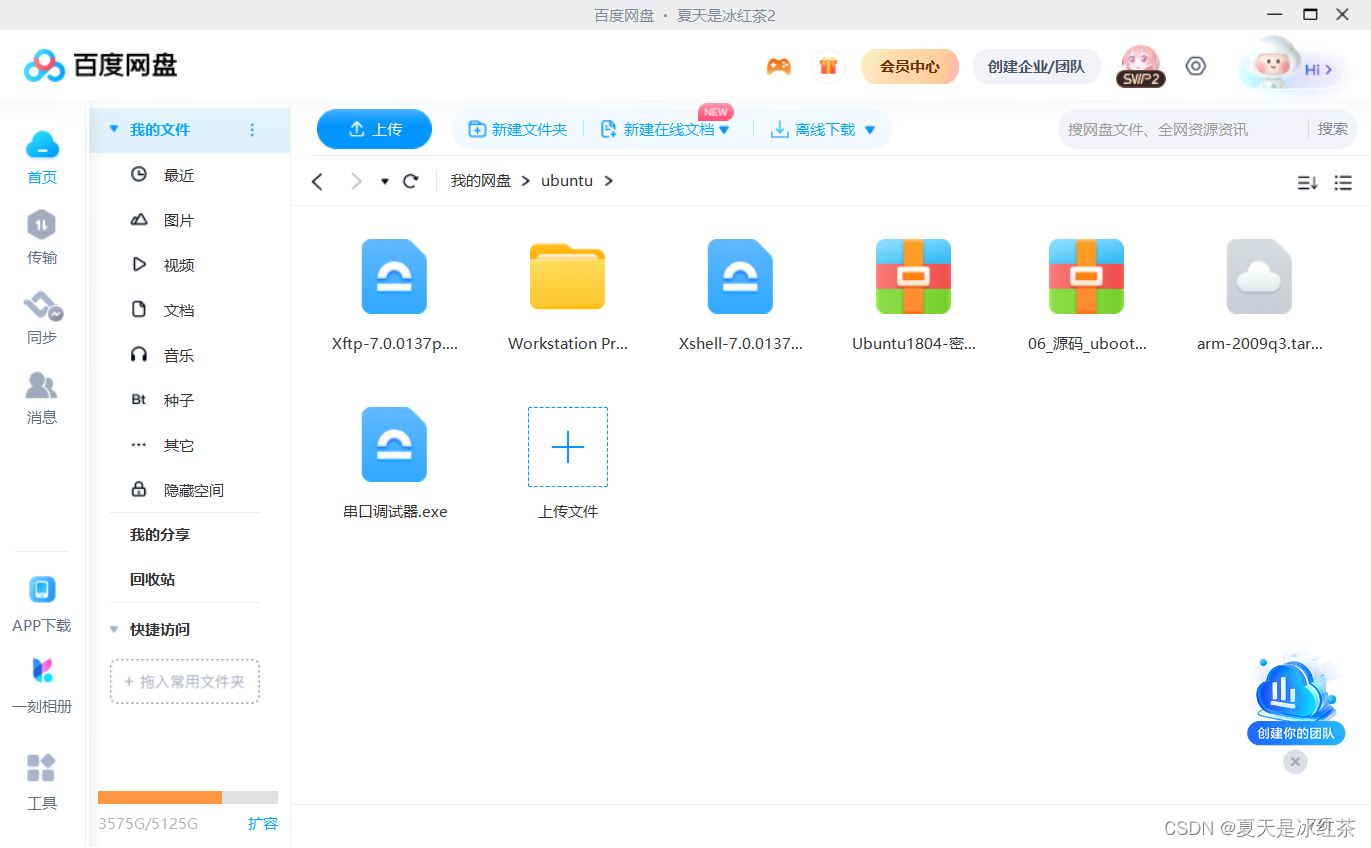Select the Xftp-7.0.0137p file icon
The height and width of the screenshot is (848, 1371).
394,277
